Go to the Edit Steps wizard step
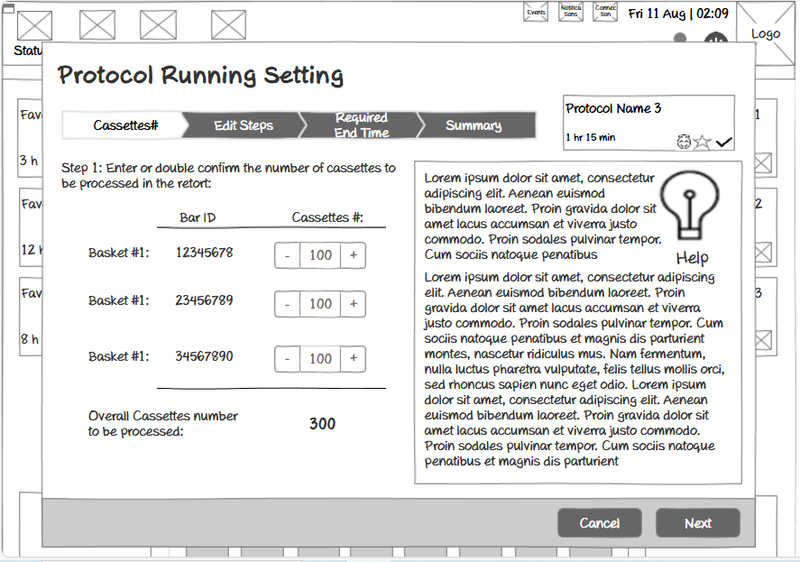This screenshot has height=562, width=800. [243, 125]
